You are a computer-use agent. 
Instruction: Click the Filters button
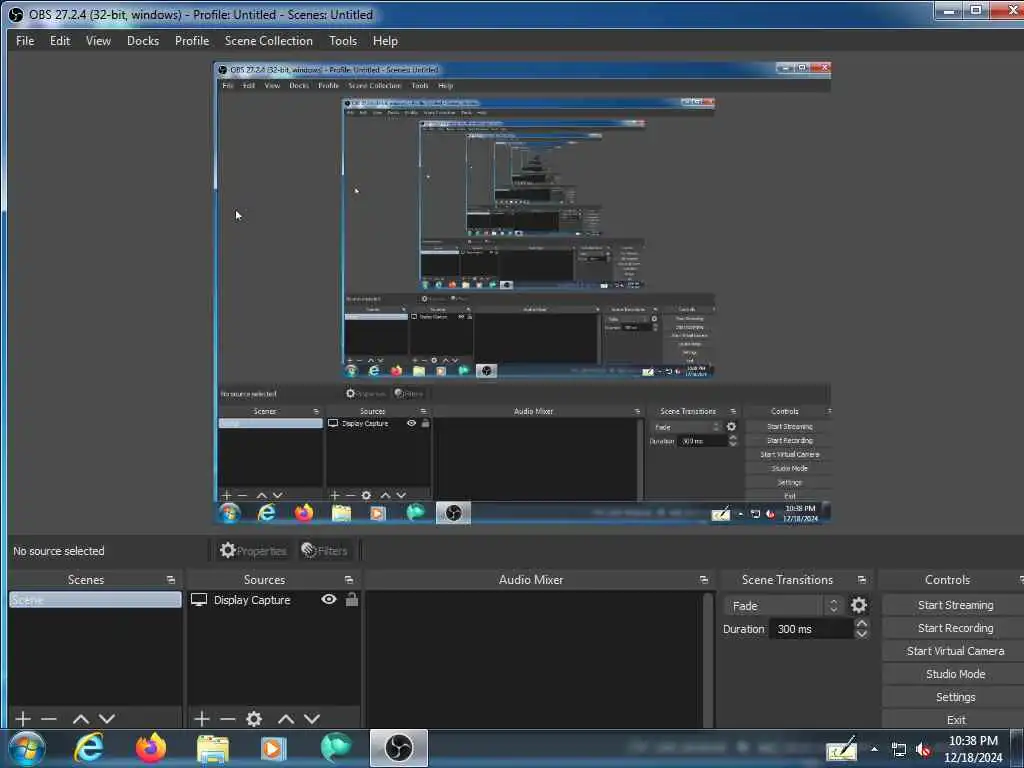pyautogui.click(x=325, y=551)
